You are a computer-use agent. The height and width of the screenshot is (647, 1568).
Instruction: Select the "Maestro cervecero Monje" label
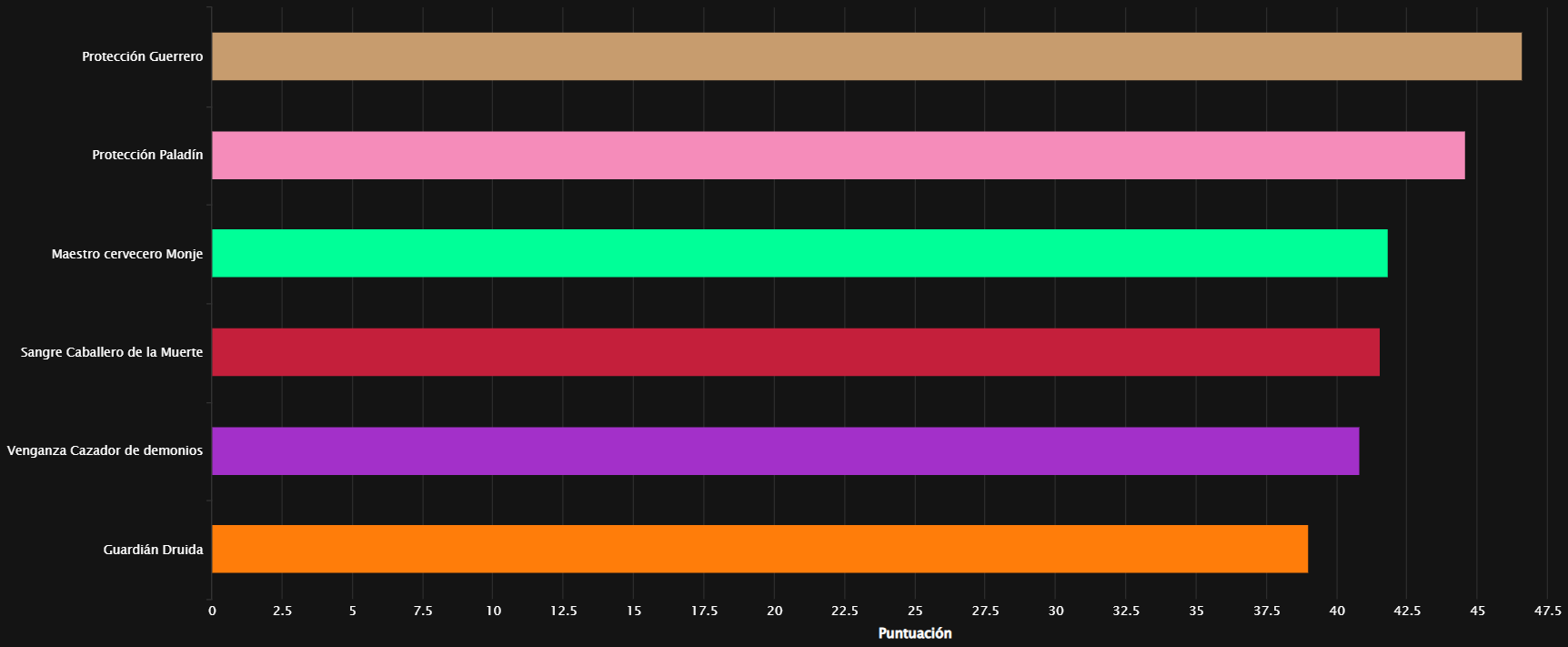click(x=127, y=254)
